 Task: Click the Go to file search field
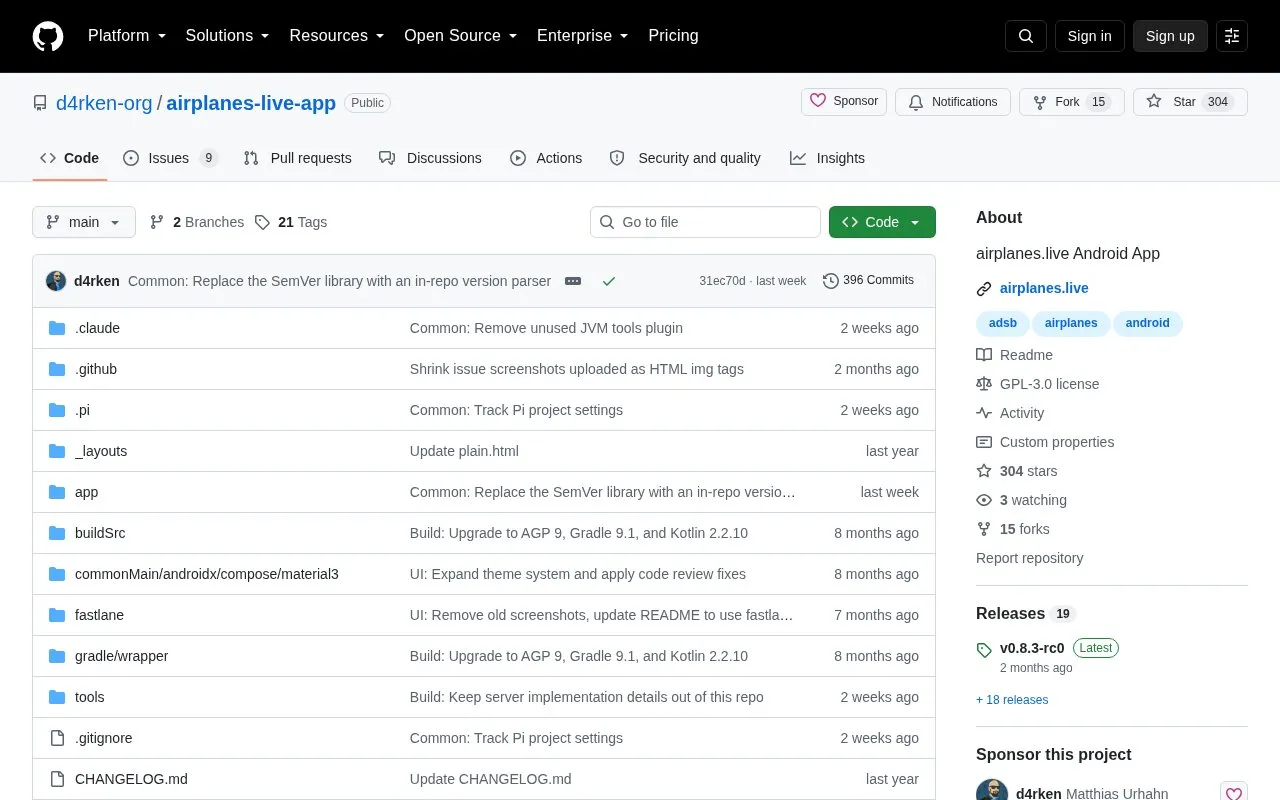705,222
